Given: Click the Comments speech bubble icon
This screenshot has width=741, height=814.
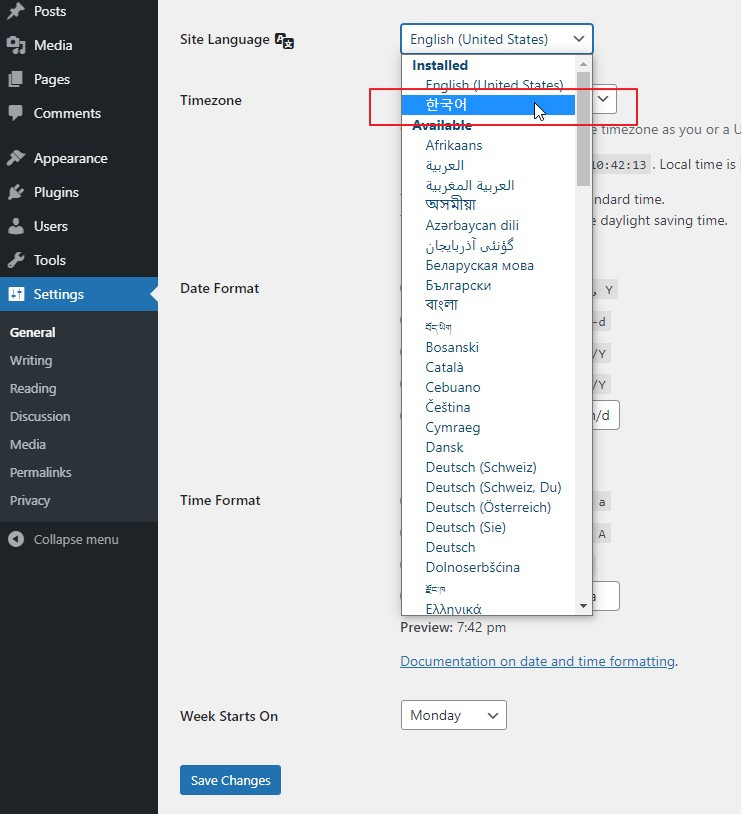Looking at the screenshot, I should pos(16,113).
